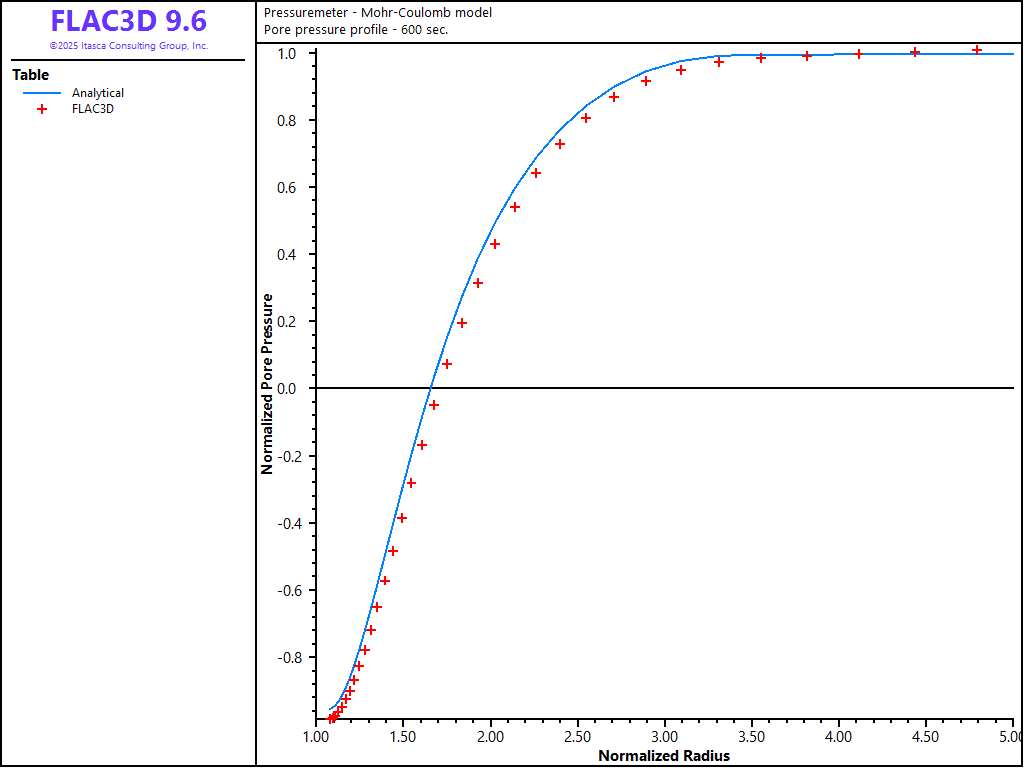Click the 2.50 tick label on x-axis
This screenshot has height=768, width=1024.
tap(577, 737)
